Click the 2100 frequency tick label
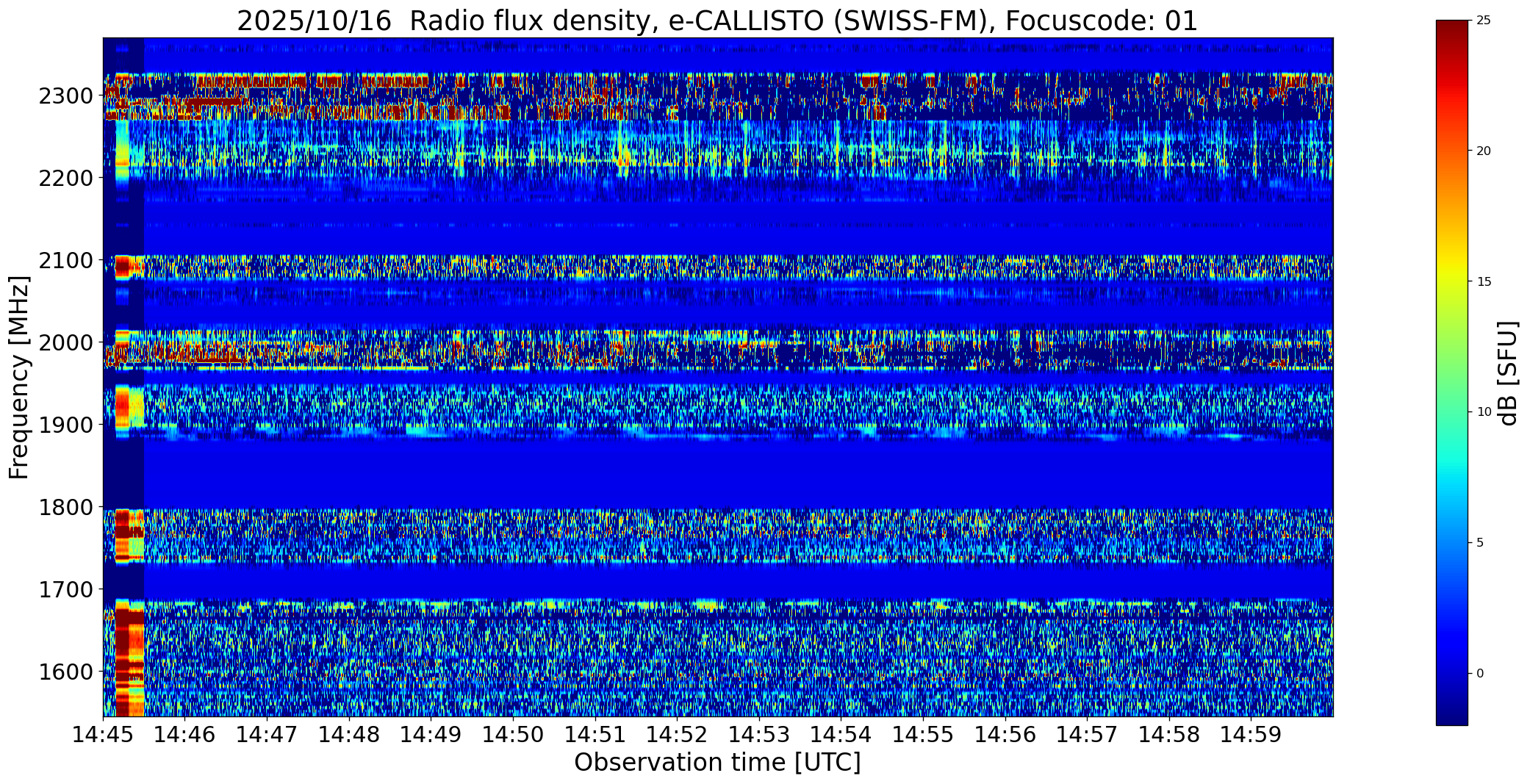This screenshot has width=1530, height=784. (68, 261)
